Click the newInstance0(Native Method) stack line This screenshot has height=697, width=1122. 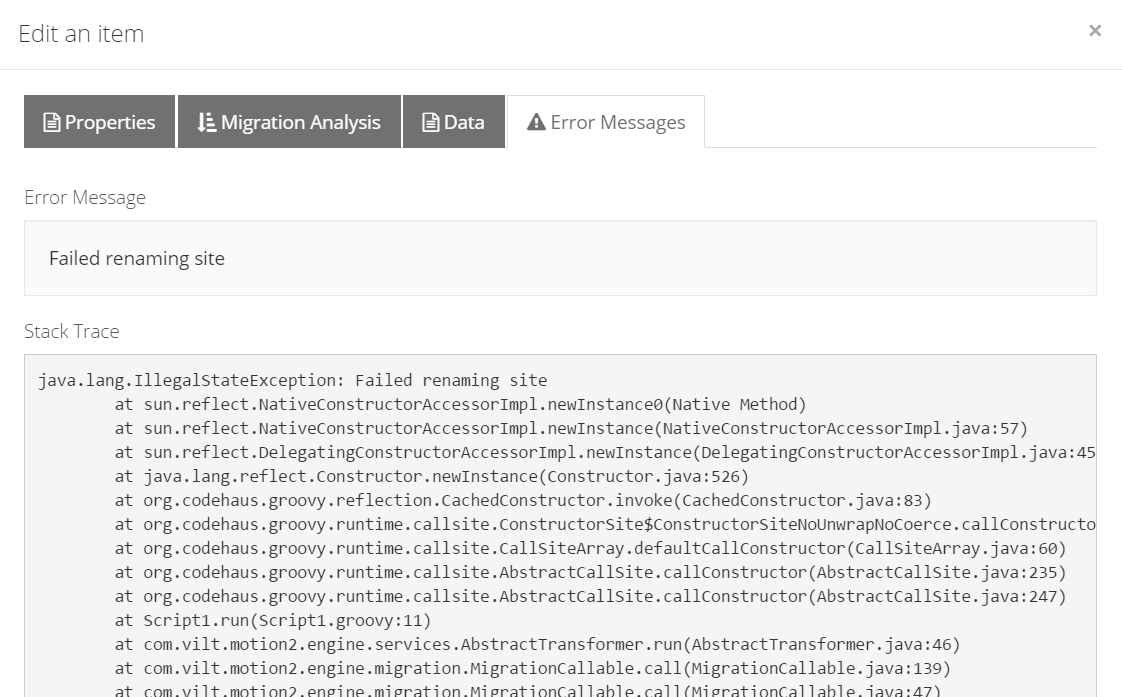click(x=460, y=404)
